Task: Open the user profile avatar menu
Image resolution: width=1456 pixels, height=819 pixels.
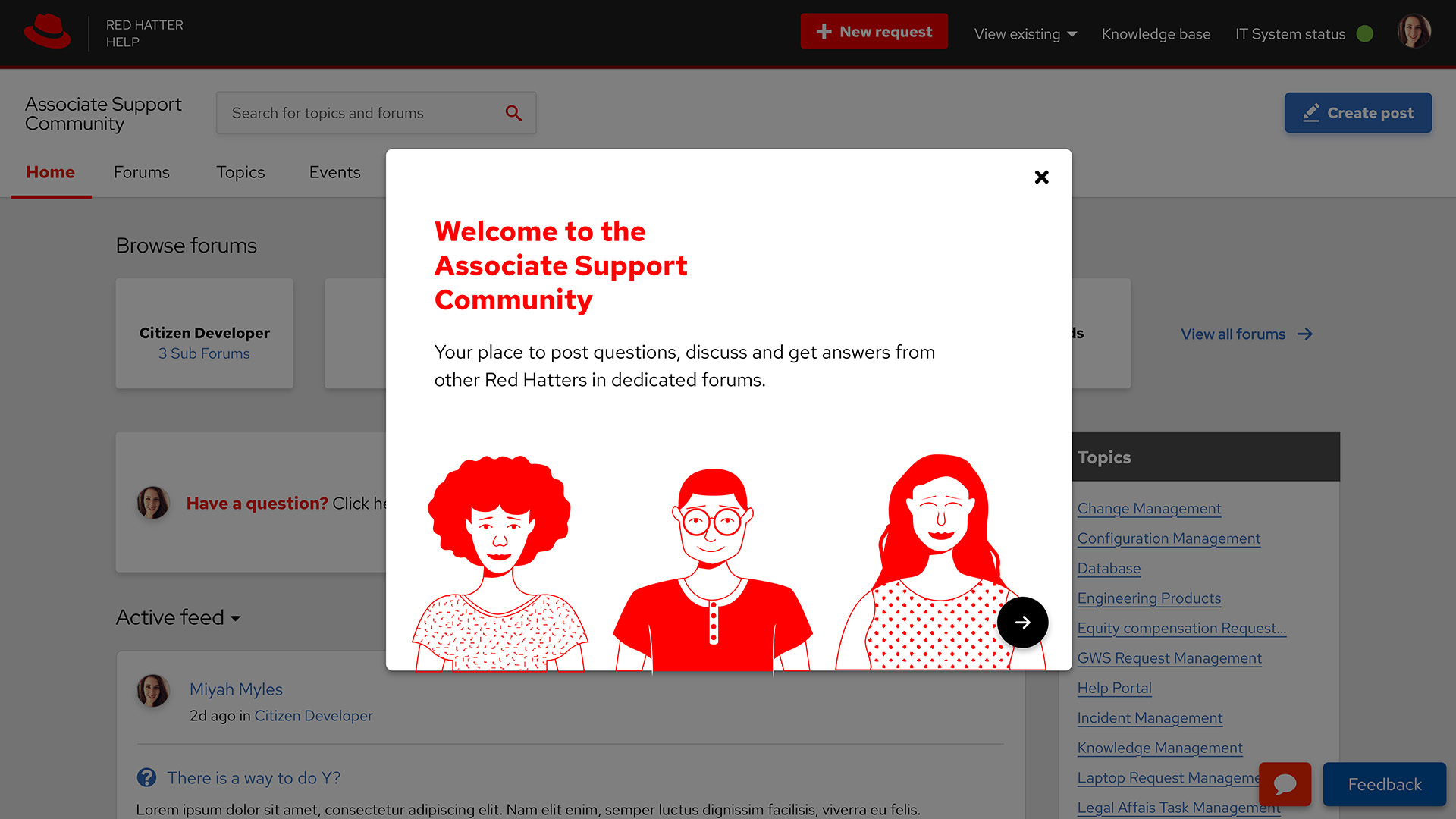Action: pyautogui.click(x=1414, y=32)
